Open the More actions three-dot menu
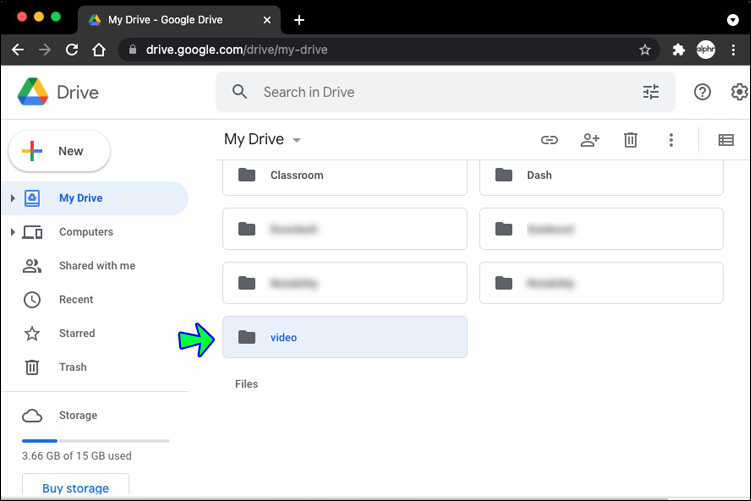Screen dimensions: 751x501 [x=671, y=140]
